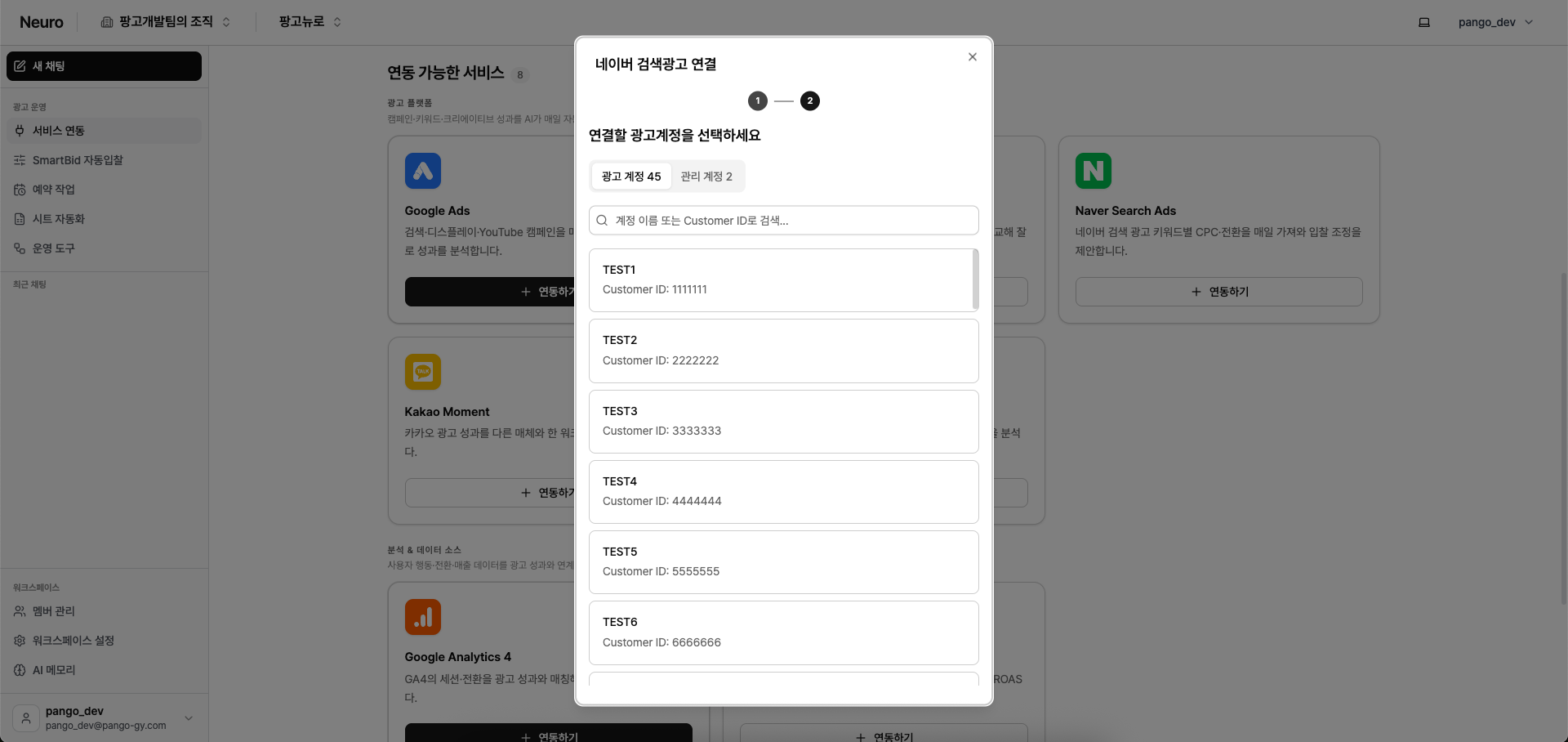Close the Naver search ads connection dialog

tap(972, 57)
